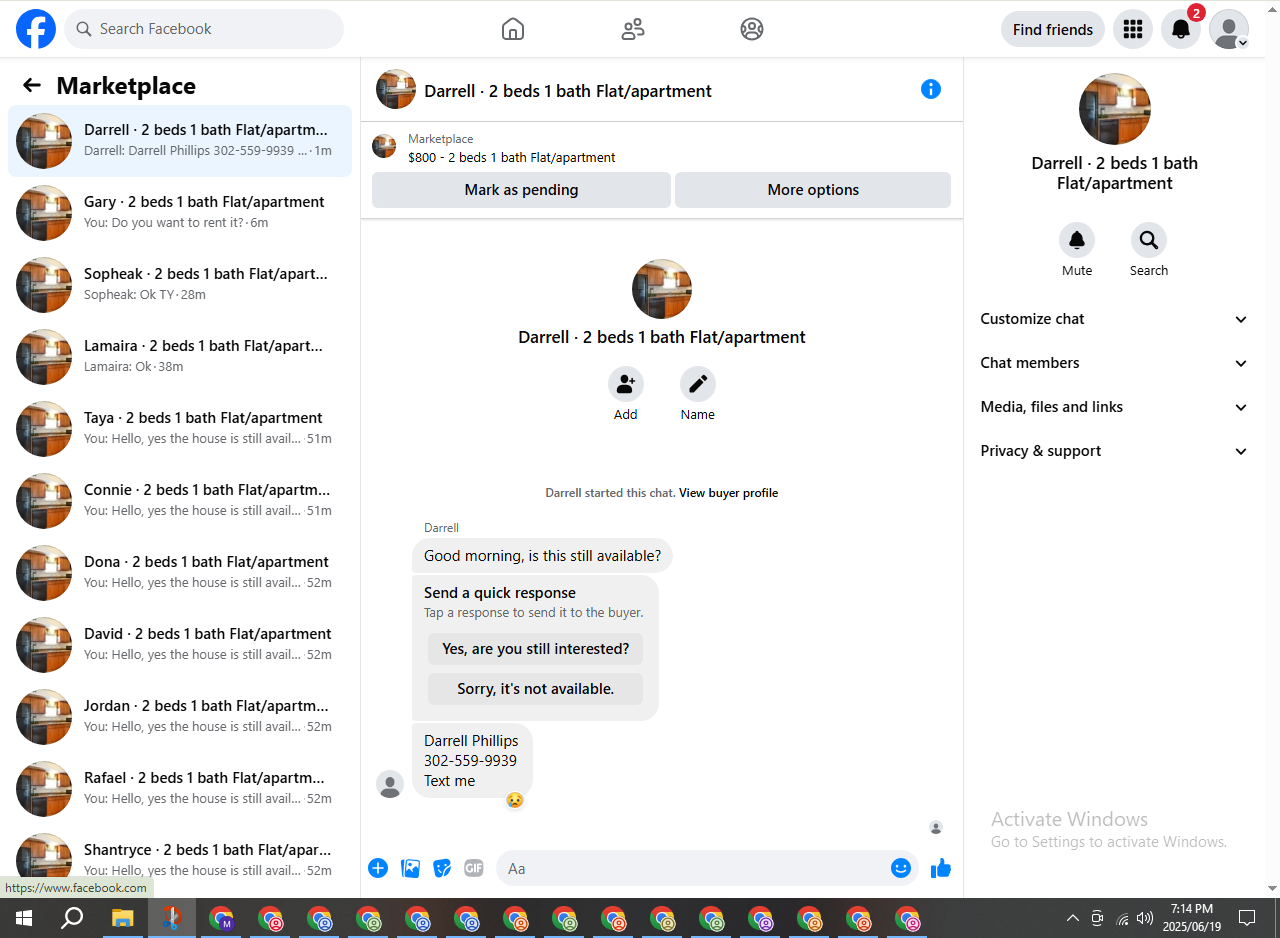Open the Rafael conversation
Viewport: 1280px width, 938px height.
[180, 788]
